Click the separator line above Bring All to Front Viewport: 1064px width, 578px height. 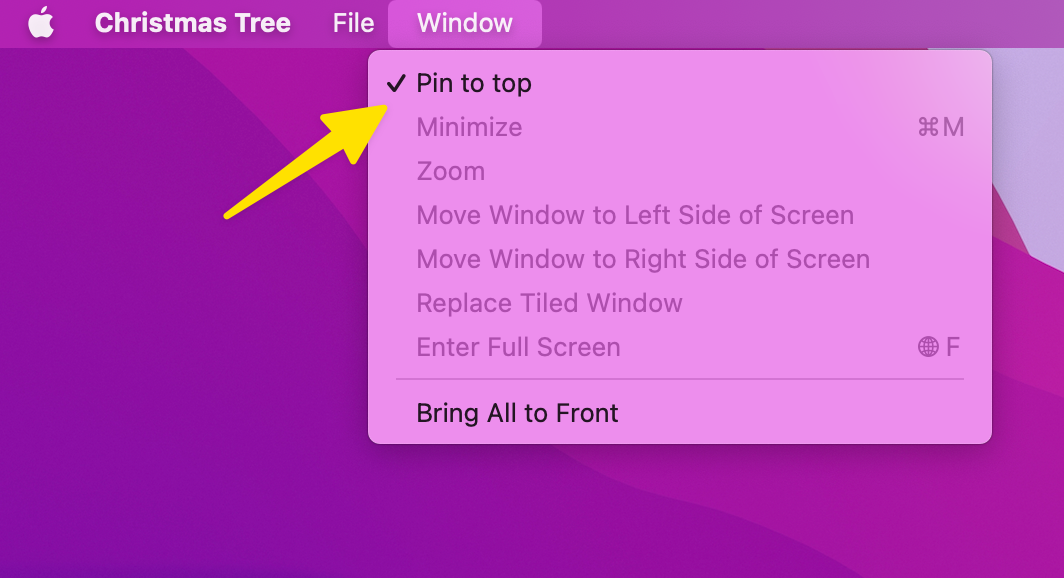[x=680, y=380]
